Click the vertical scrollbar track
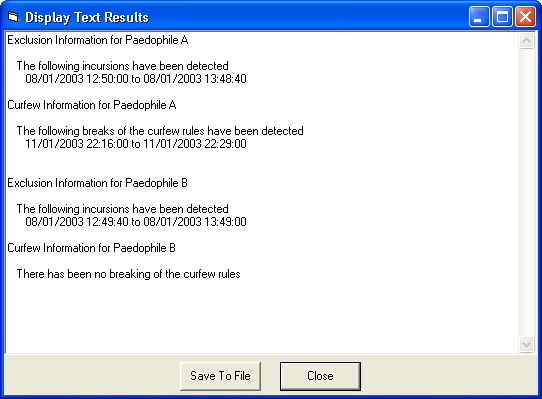Screen dimensions: 542x399 pyautogui.click(x=526, y=193)
